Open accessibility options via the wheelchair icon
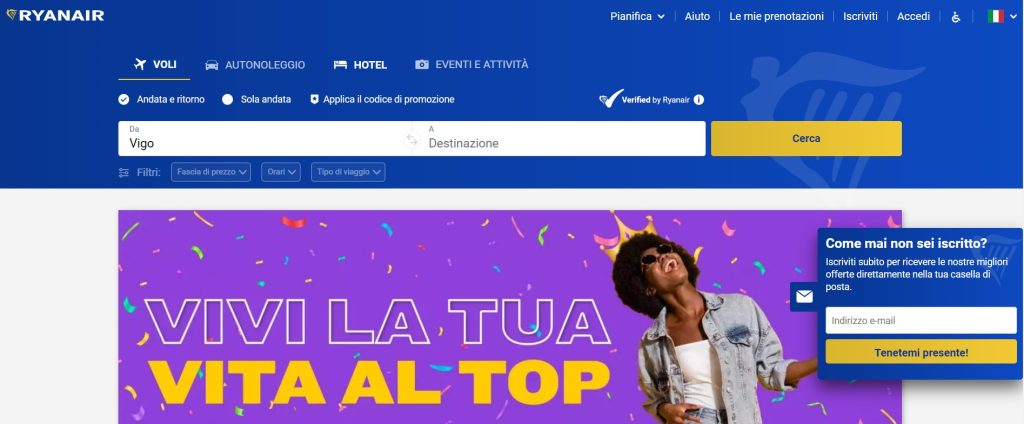This screenshot has height=424, width=1024. (x=955, y=17)
